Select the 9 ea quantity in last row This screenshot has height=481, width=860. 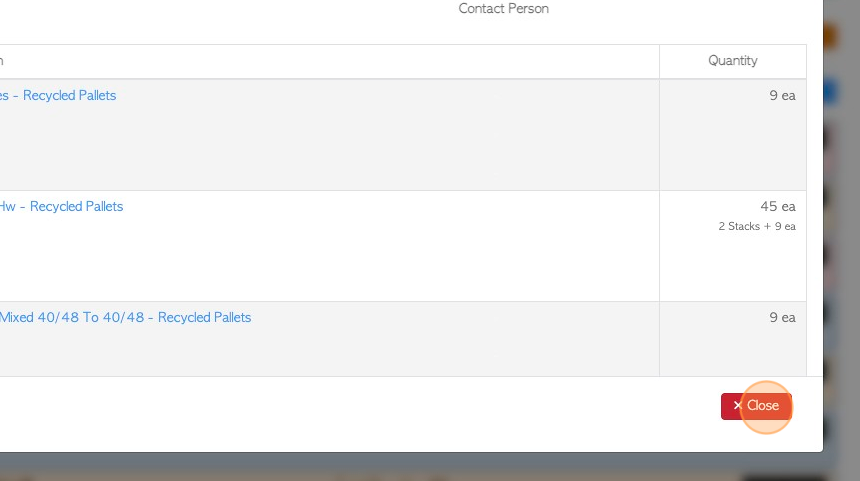tap(782, 318)
